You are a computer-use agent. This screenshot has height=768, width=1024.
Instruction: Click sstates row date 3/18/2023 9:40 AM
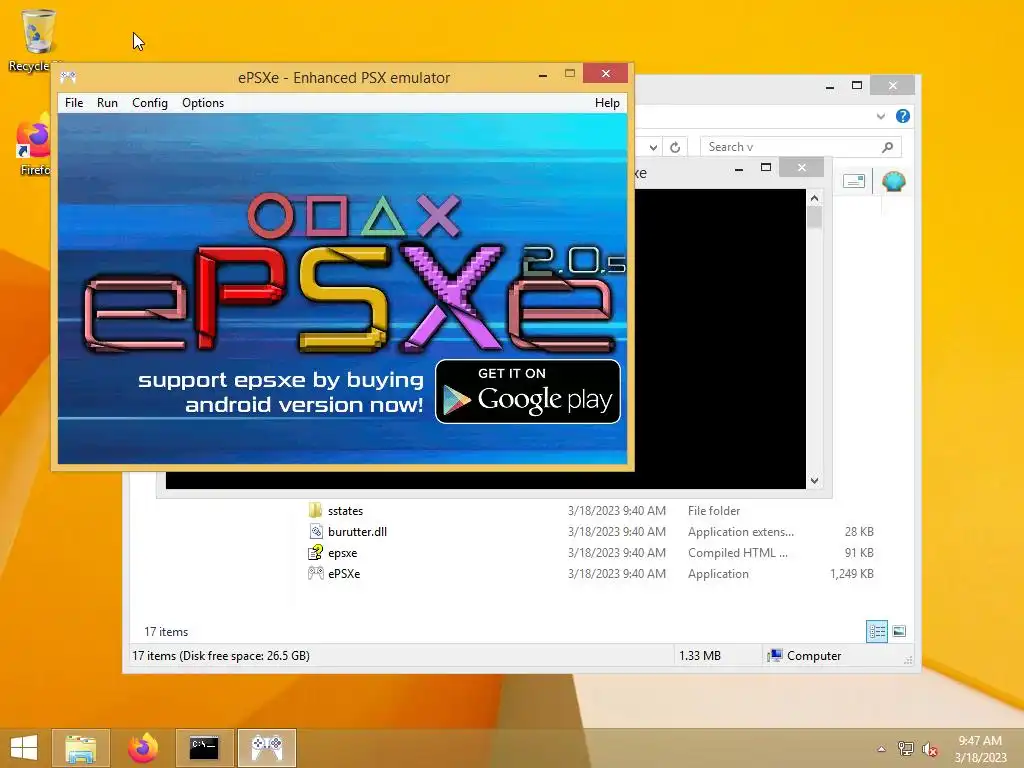[616, 511]
